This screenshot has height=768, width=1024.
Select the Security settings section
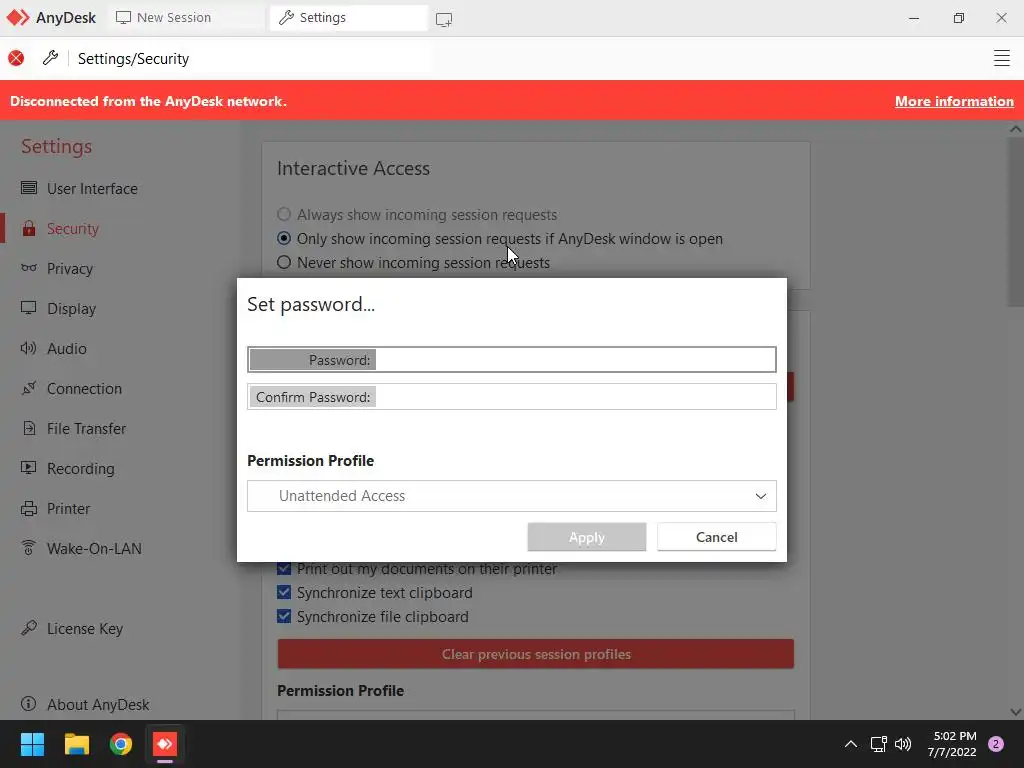pyautogui.click(x=72, y=229)
